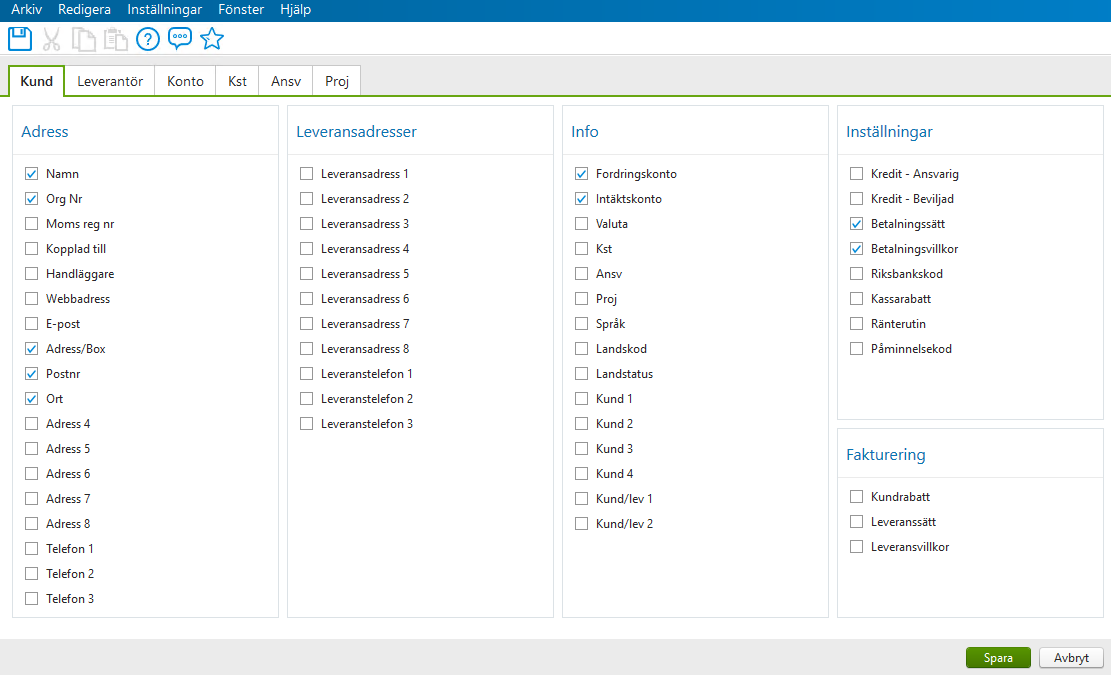The height and width of the screenshot is (675, 1111).
Task: Switch to the Leverantör tab
Action: [x=110, y=81]
